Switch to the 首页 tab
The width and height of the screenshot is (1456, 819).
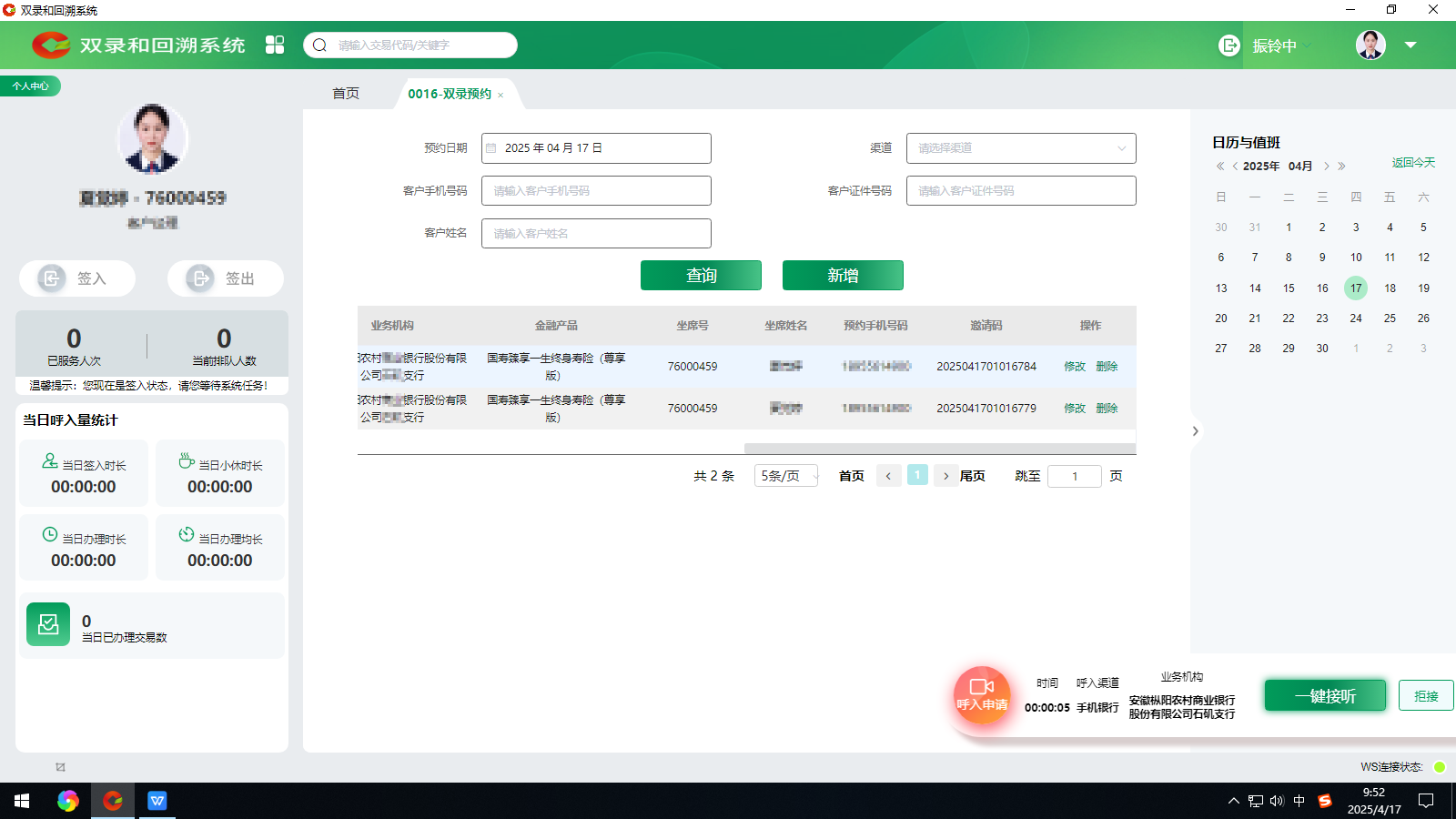346,94
